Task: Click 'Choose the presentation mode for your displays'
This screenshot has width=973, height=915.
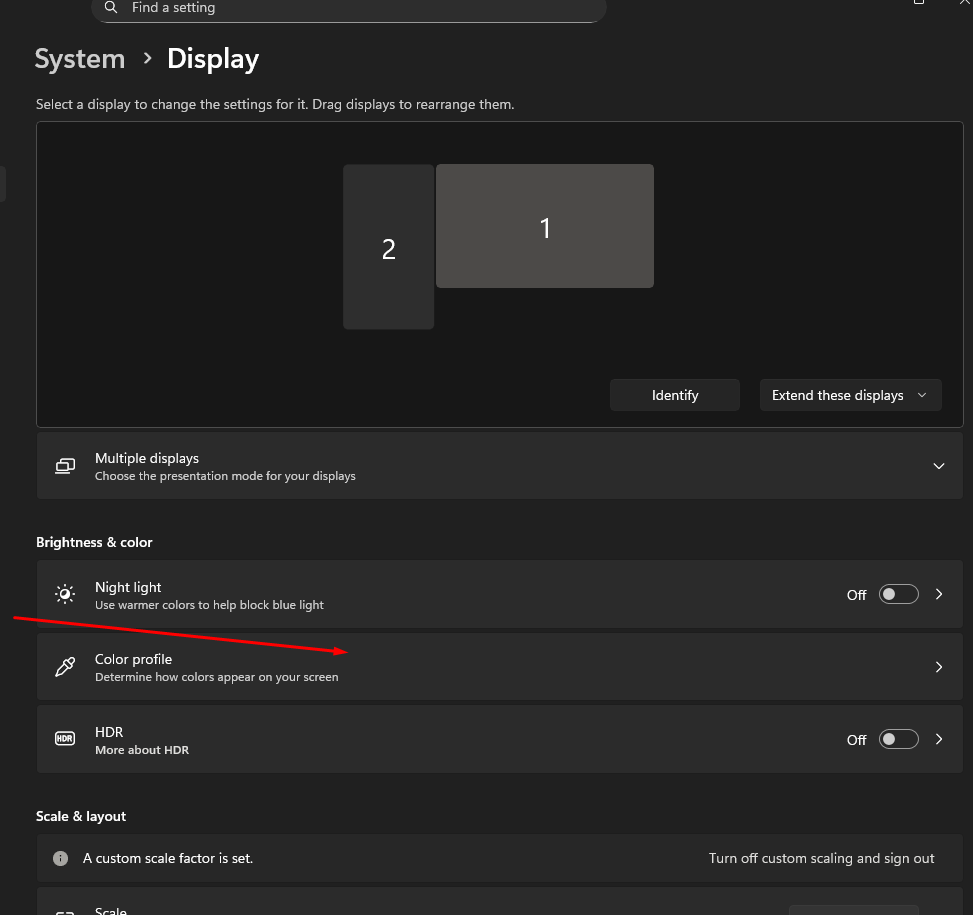Action: (225, 476)
